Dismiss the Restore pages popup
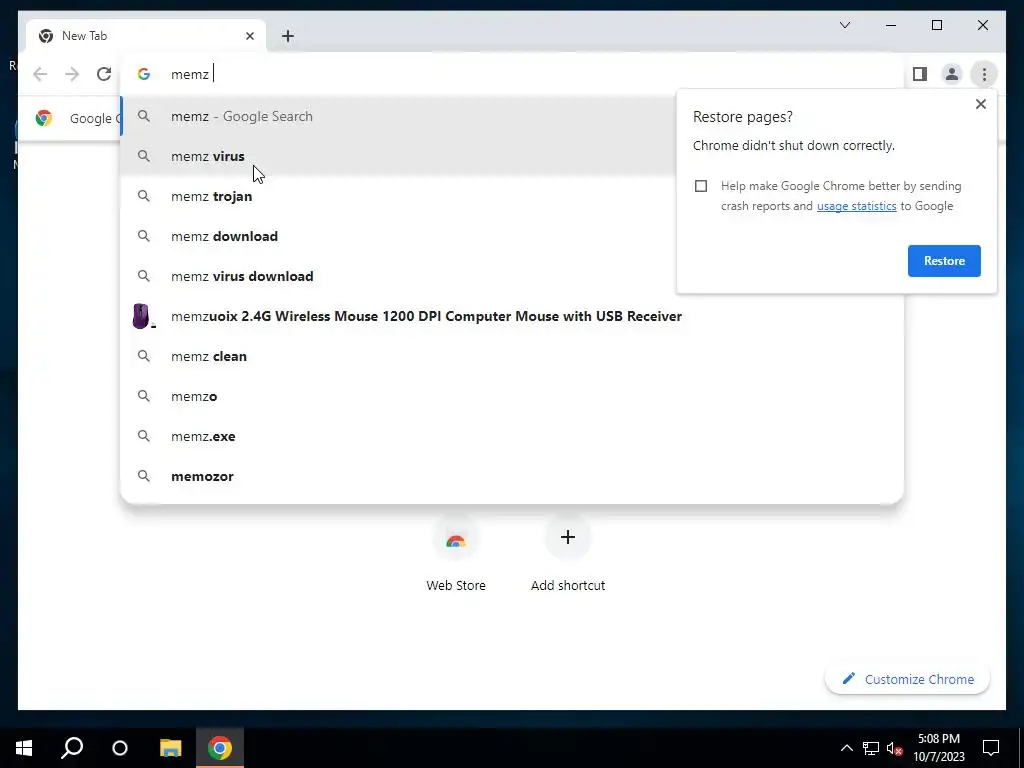1024x768 pixels. point(980,104)
